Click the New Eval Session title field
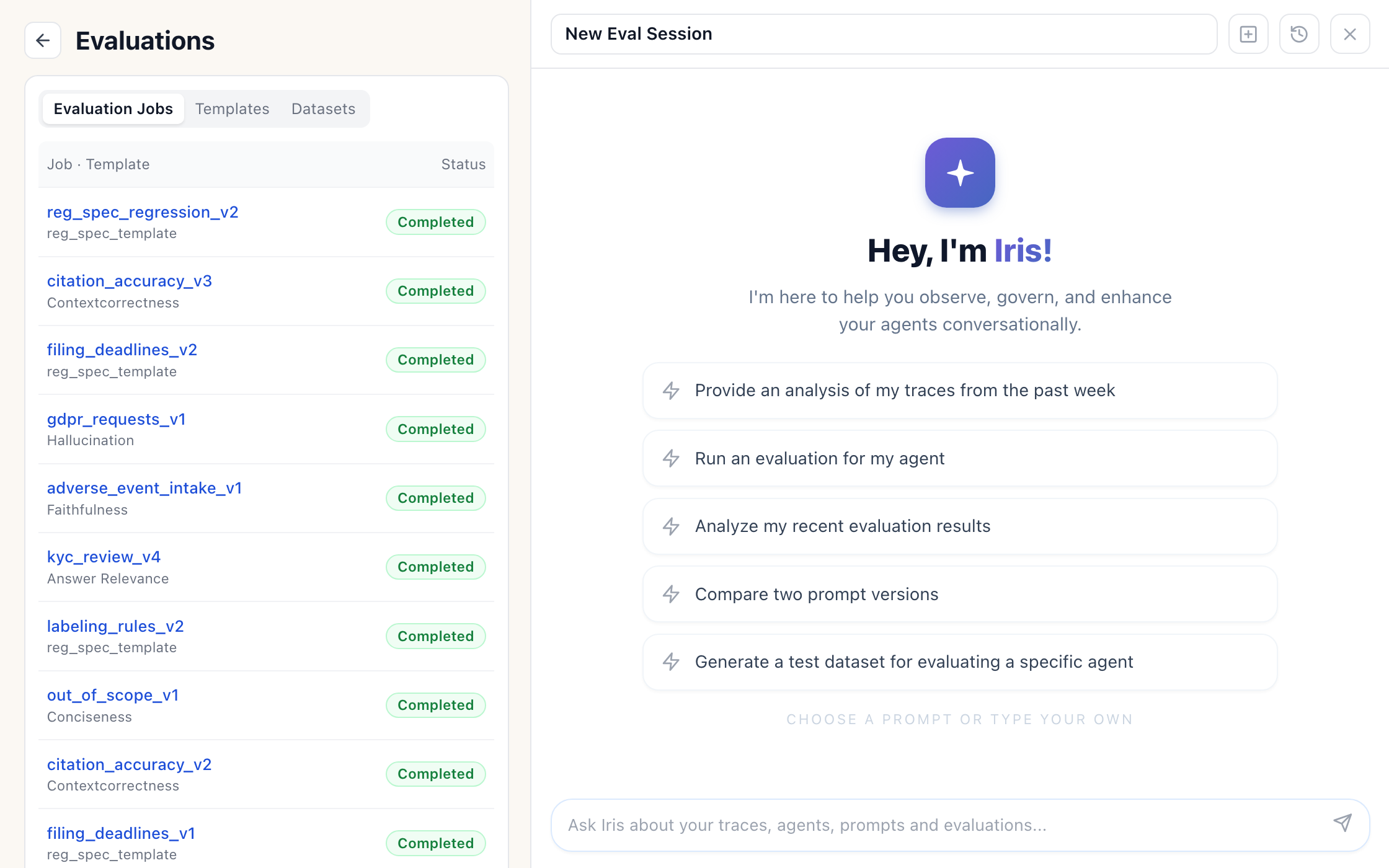Image resolution: width=1389 pixels, height=868 pixels. coord(884,34)
